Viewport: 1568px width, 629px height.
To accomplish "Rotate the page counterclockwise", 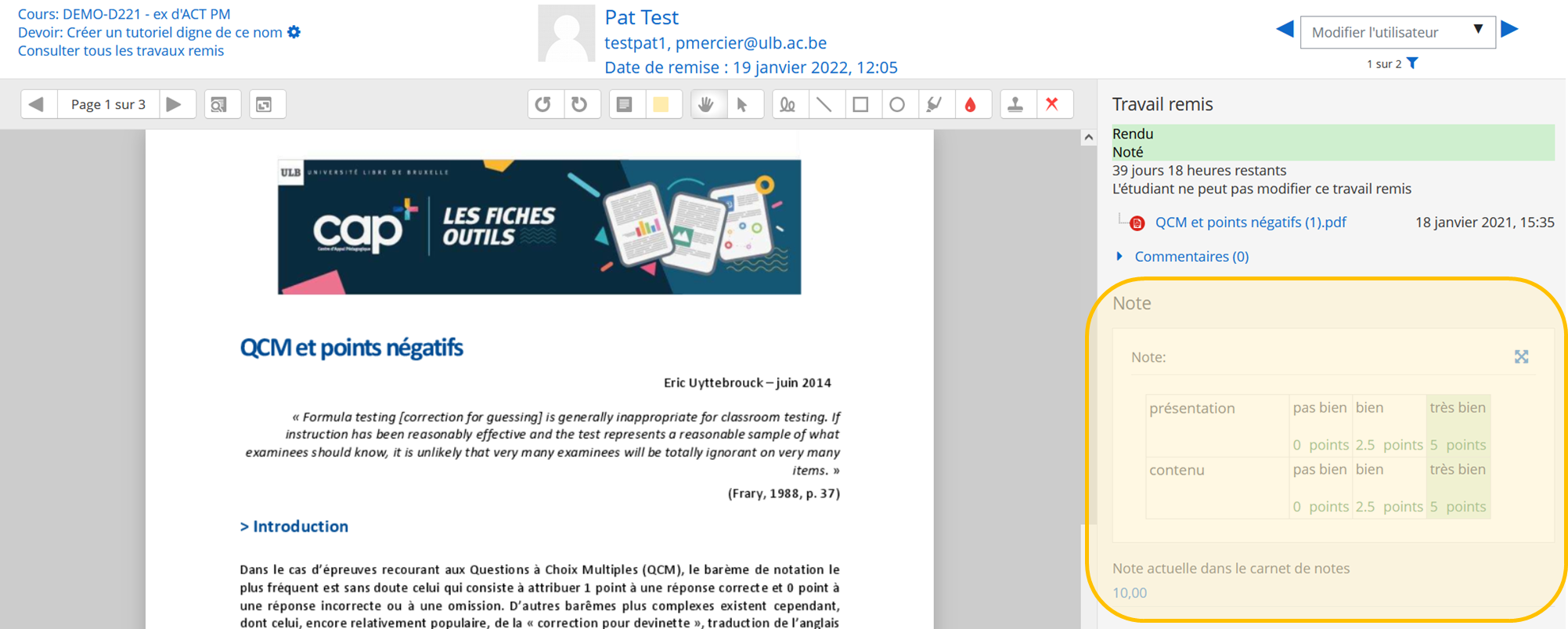I will coord(543,104).
